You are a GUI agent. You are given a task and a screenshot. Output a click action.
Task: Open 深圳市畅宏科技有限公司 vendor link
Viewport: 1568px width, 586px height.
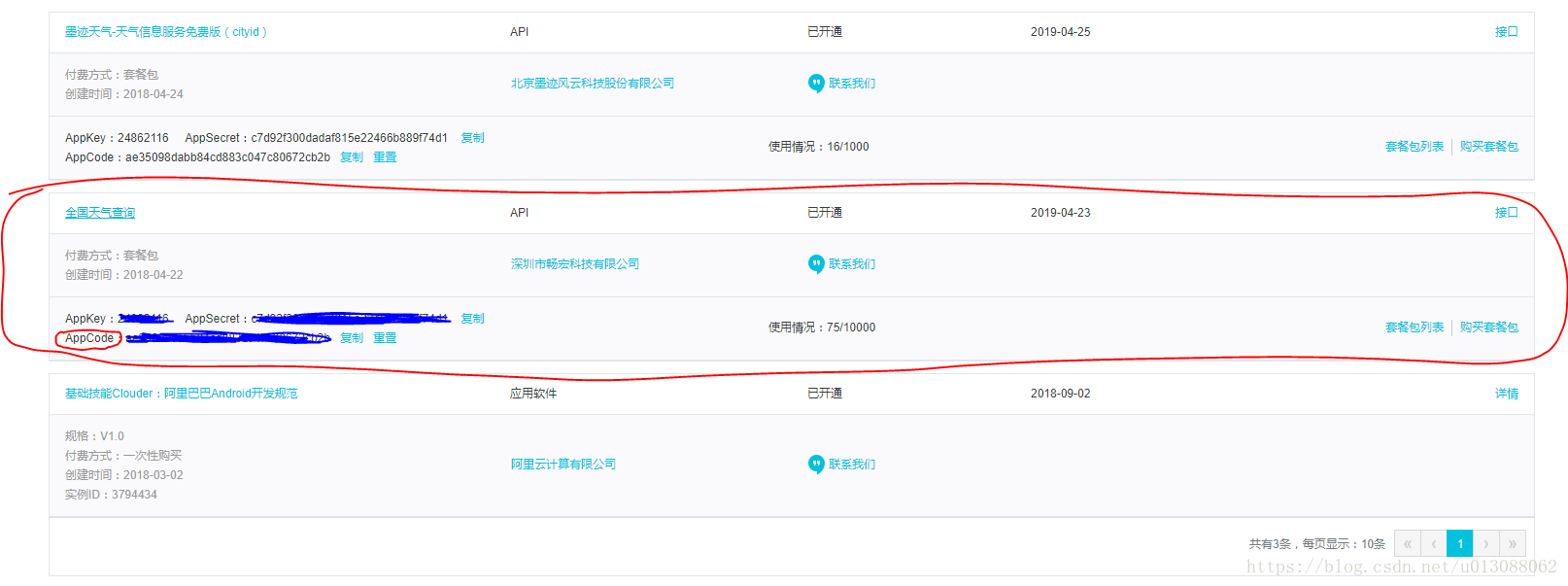click(x=575, y=264)
